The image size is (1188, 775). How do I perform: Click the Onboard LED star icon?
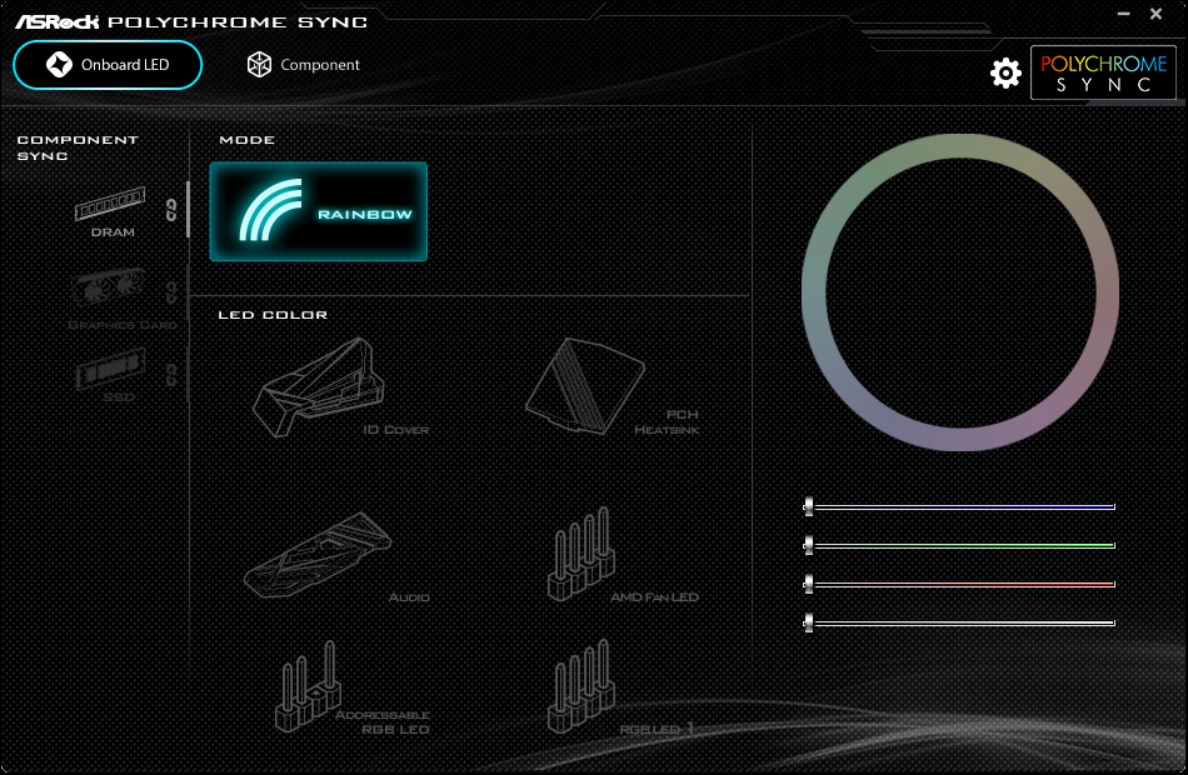[59, 65]
